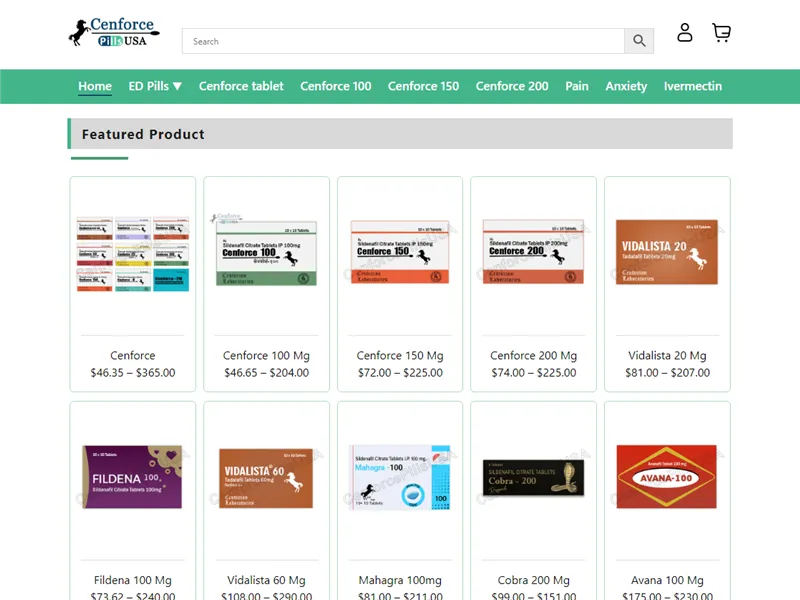This screenshot has width=800, height=600.
Task: Click the Cenforce 100 product image
Action: [x=266, y=252]
